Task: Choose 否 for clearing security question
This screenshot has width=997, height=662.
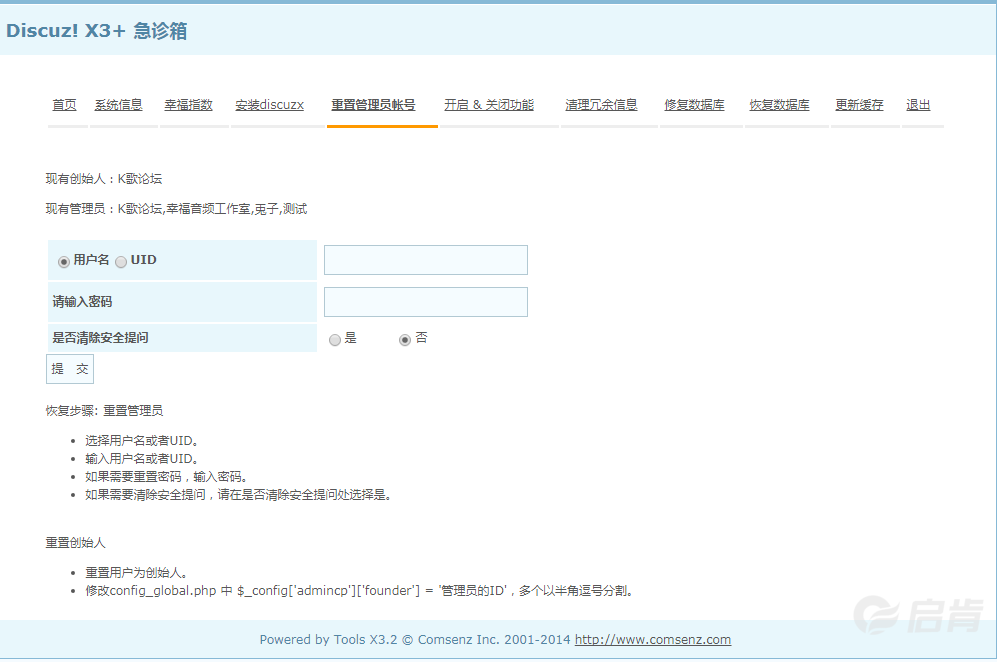Action: (x=404, y=340)
